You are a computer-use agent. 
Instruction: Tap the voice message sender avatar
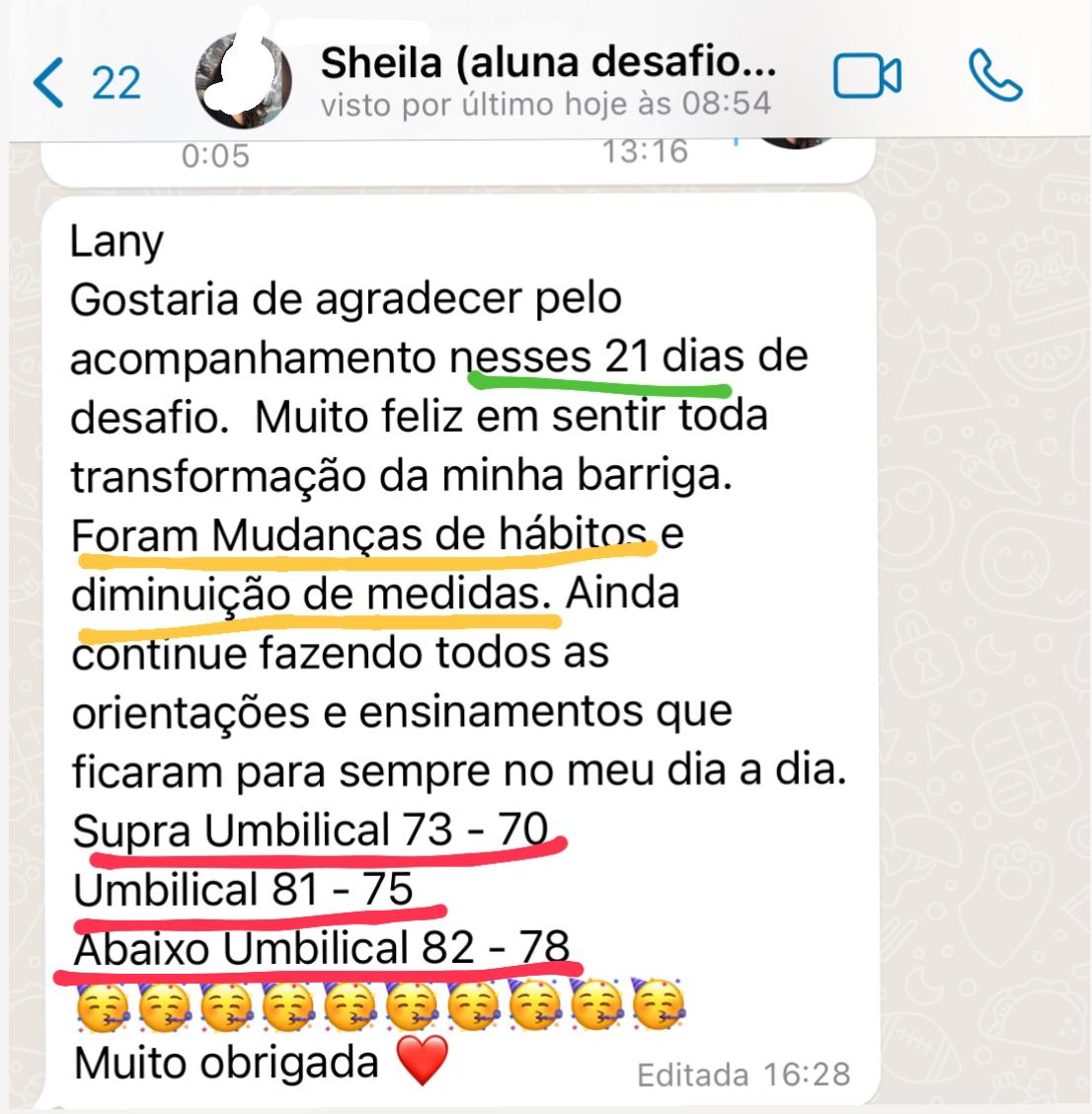[x=794, y=142]
